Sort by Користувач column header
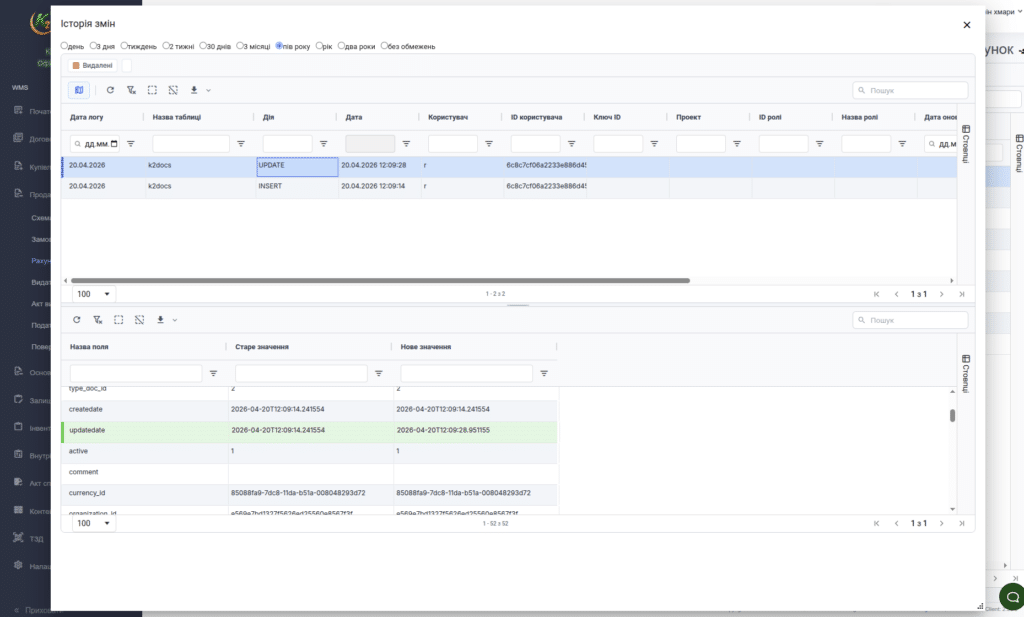Viewport: 1024px width, 617px height. coord(448,118)
